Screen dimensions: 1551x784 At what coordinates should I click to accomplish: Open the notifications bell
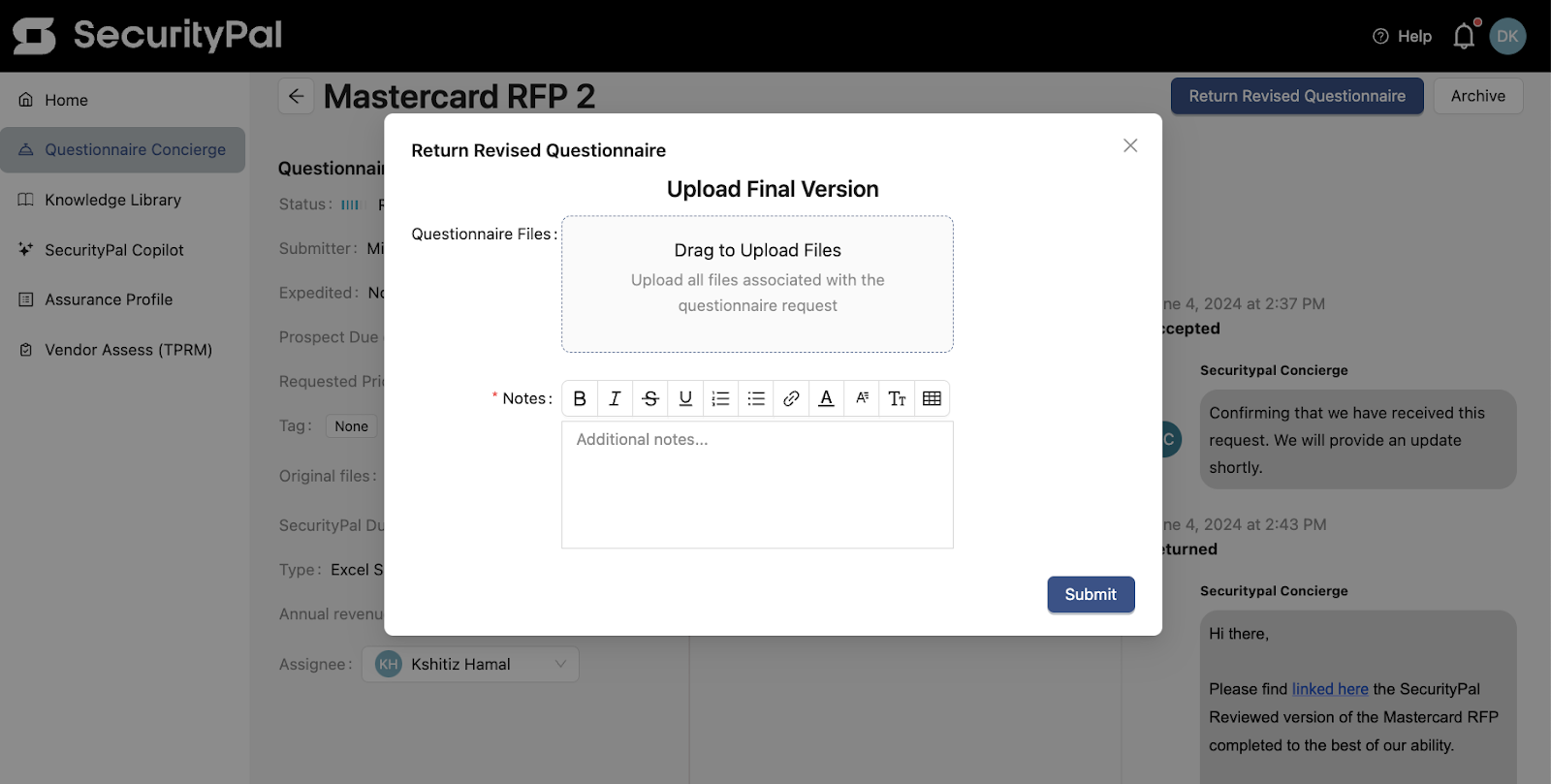1464,36
